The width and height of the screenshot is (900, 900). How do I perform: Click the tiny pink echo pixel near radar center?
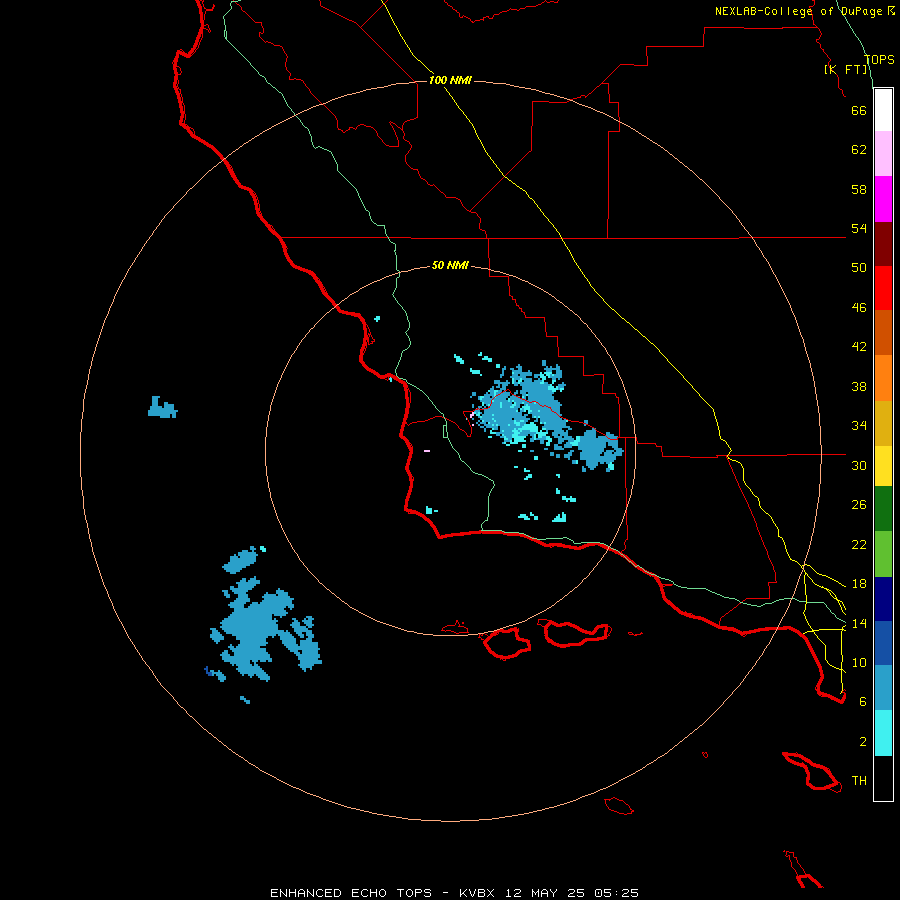pyautogui.click(x=426, y=451)
